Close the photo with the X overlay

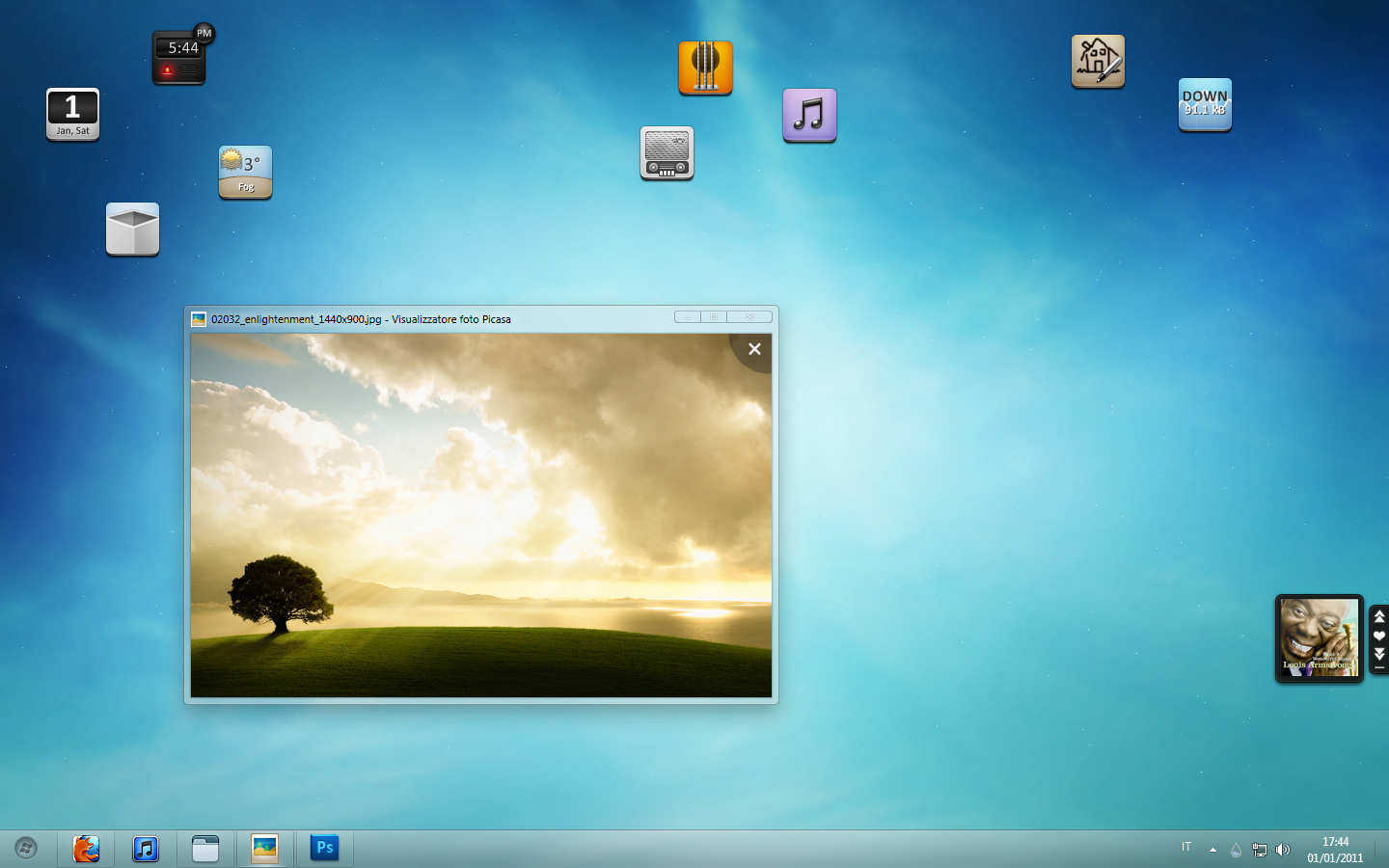[x=754, y=349]
